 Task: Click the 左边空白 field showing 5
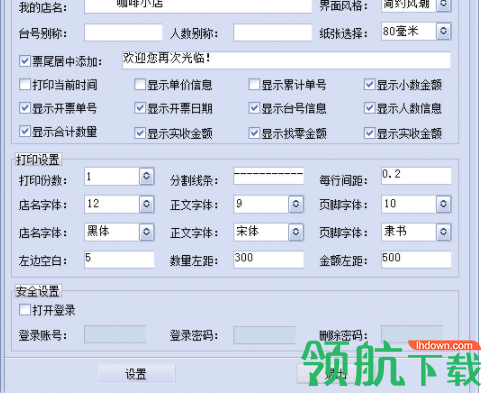click(119, 259)
